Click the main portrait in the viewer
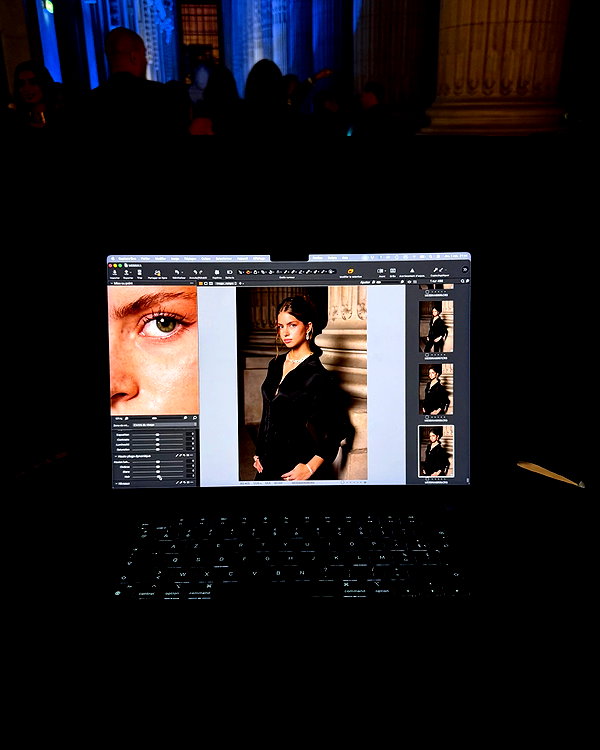The width and height of the screenshot is (600, 750). point(302,383)
